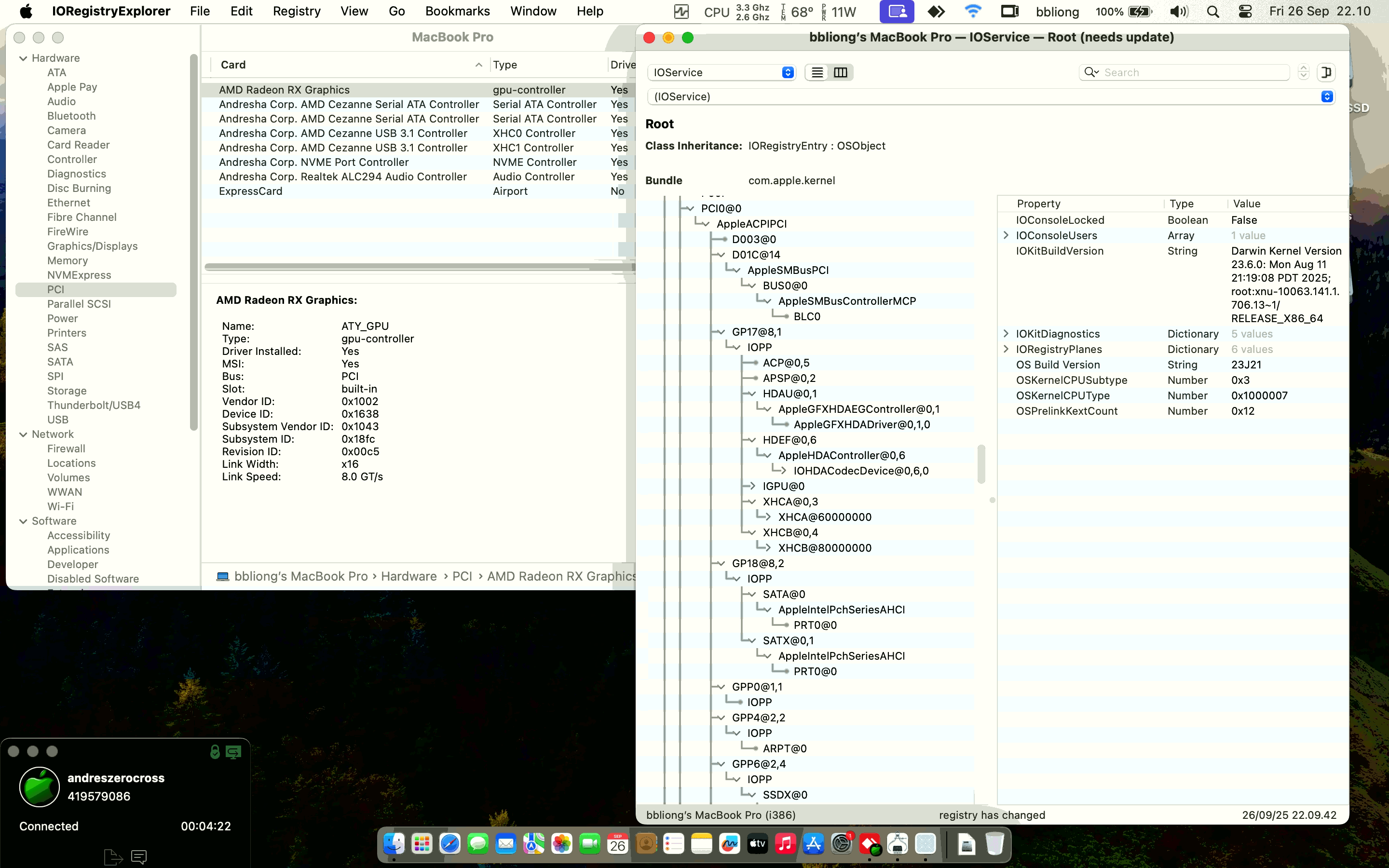Select Graphics/Displays in the sidebar
Screen dimensions: 1389x868
(93, 246)
